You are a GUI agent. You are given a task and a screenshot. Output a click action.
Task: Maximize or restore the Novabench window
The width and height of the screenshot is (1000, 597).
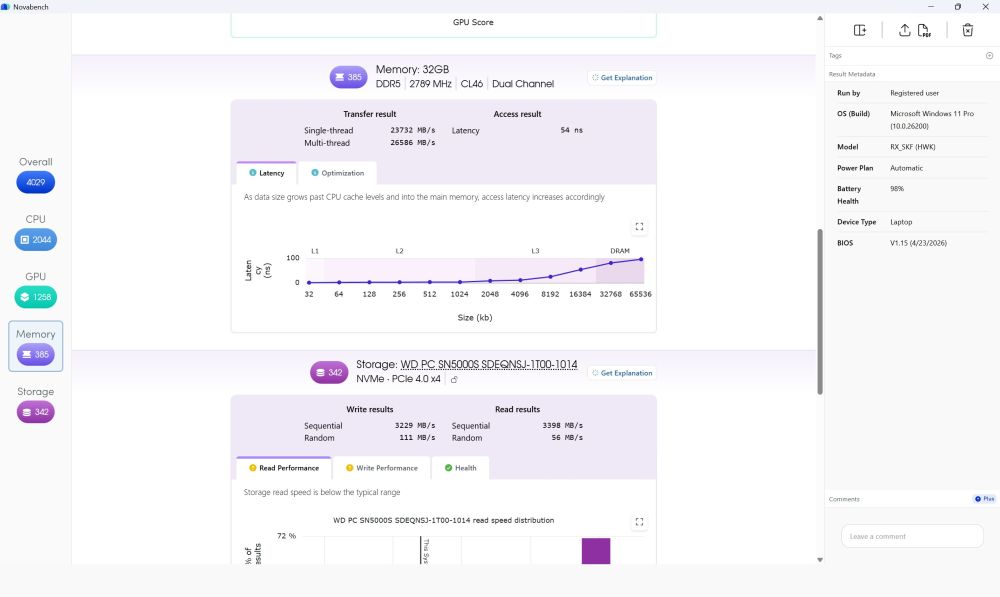958,6
